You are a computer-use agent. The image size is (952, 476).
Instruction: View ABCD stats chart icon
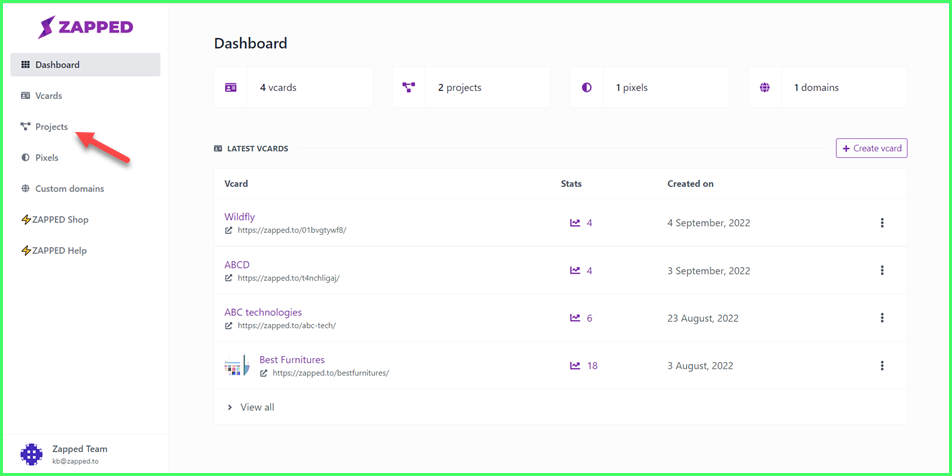pyautogui.click(x=575, y=270)
